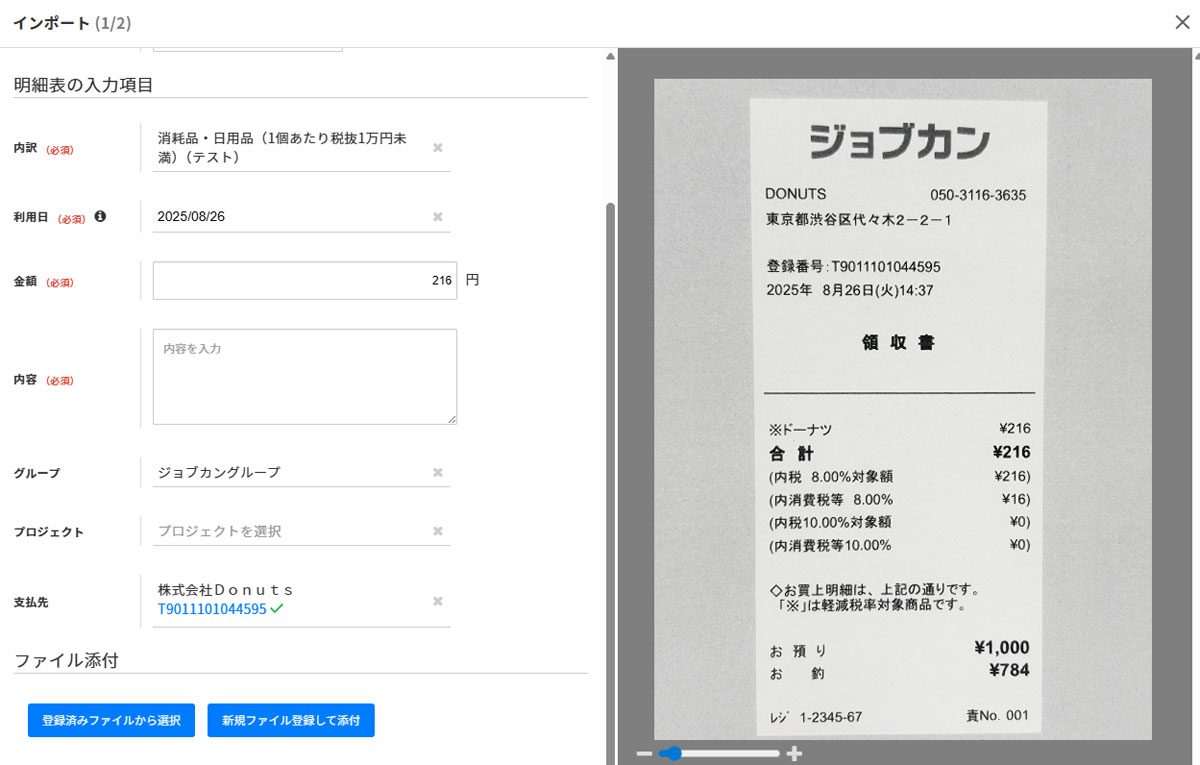Focus the 内容を入力 text area
1200x765 pixels.
coord(305,377)
